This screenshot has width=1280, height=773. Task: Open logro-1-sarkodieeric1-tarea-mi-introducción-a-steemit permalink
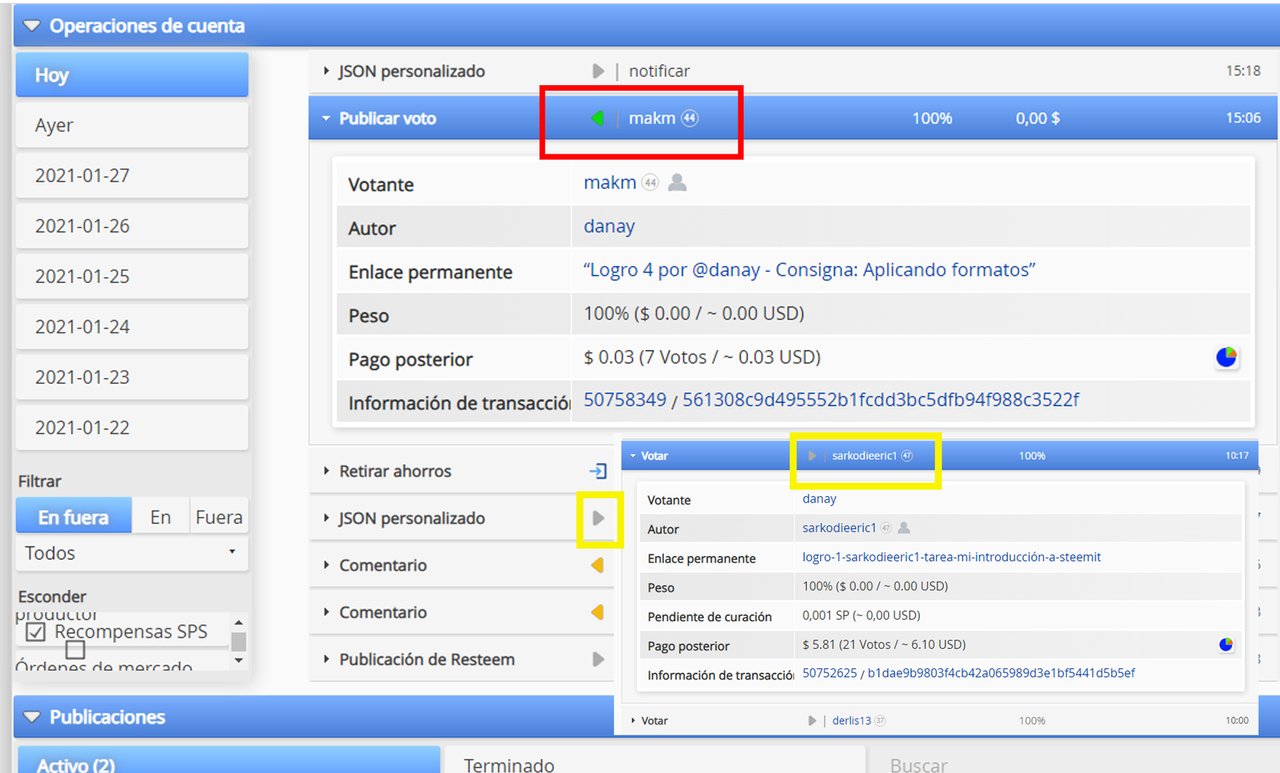coord(952,557)
